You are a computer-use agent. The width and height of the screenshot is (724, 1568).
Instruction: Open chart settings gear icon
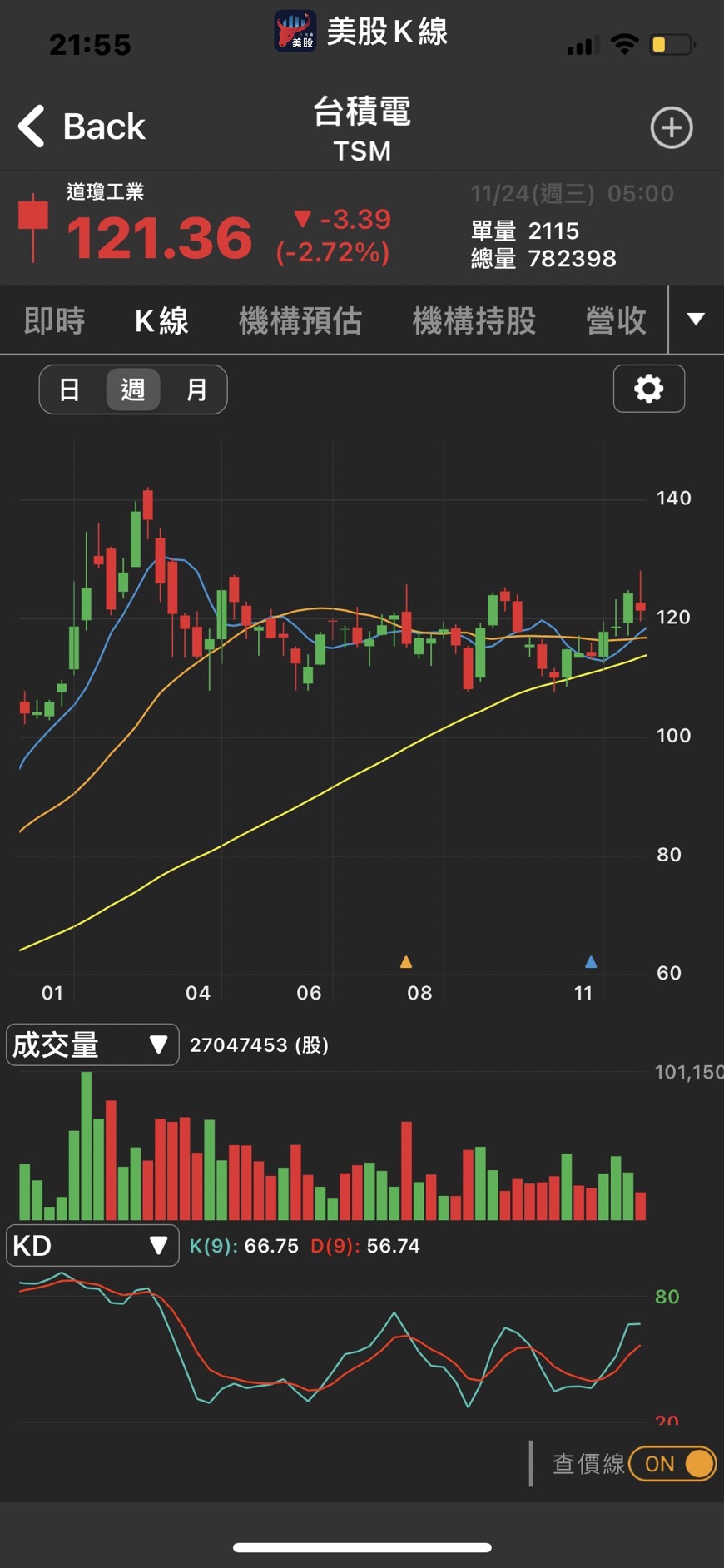[648, 389]
